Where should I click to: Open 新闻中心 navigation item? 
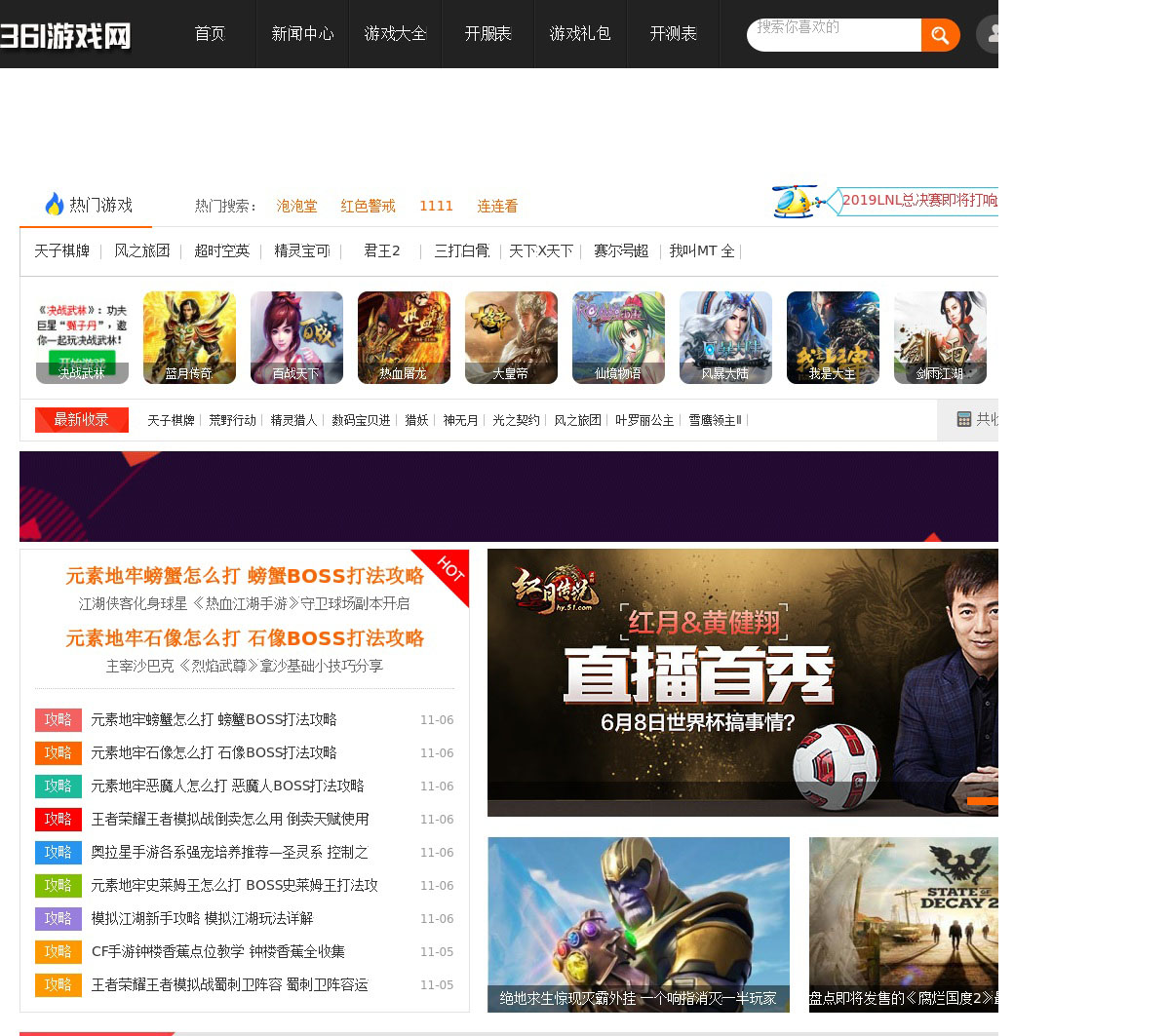point(302,34)
